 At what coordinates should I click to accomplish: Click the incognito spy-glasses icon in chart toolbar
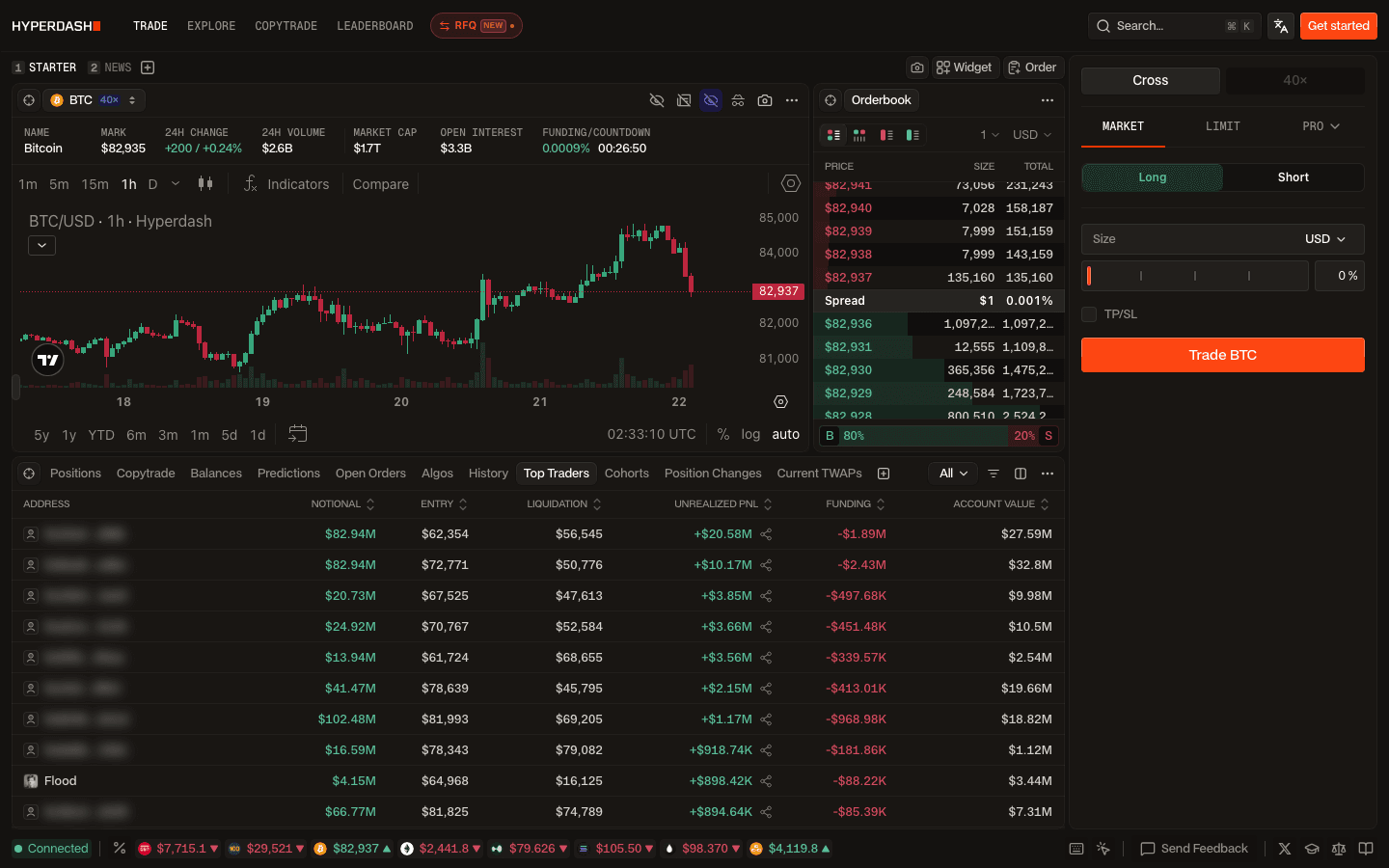pos(738,100)
